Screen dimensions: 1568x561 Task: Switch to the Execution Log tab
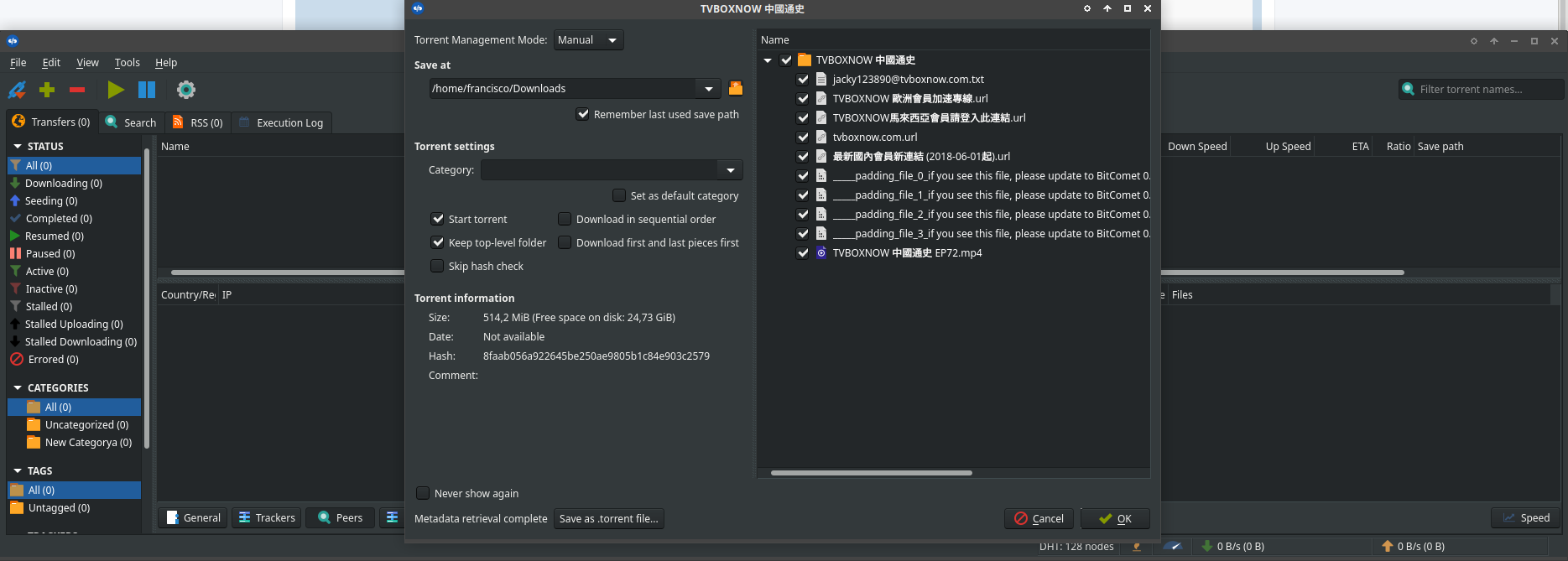click(x=282, y=122)
